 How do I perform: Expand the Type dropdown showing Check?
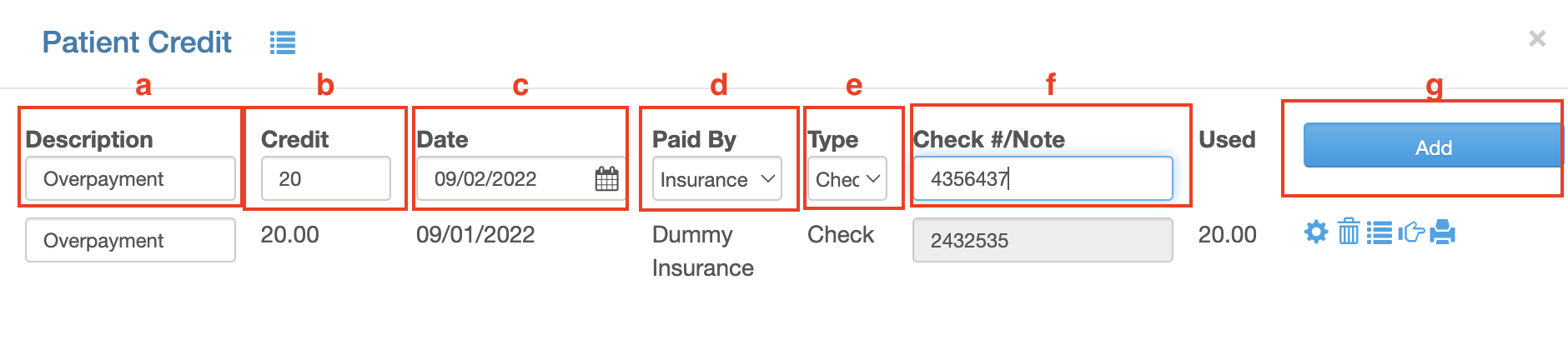[847, 178]
